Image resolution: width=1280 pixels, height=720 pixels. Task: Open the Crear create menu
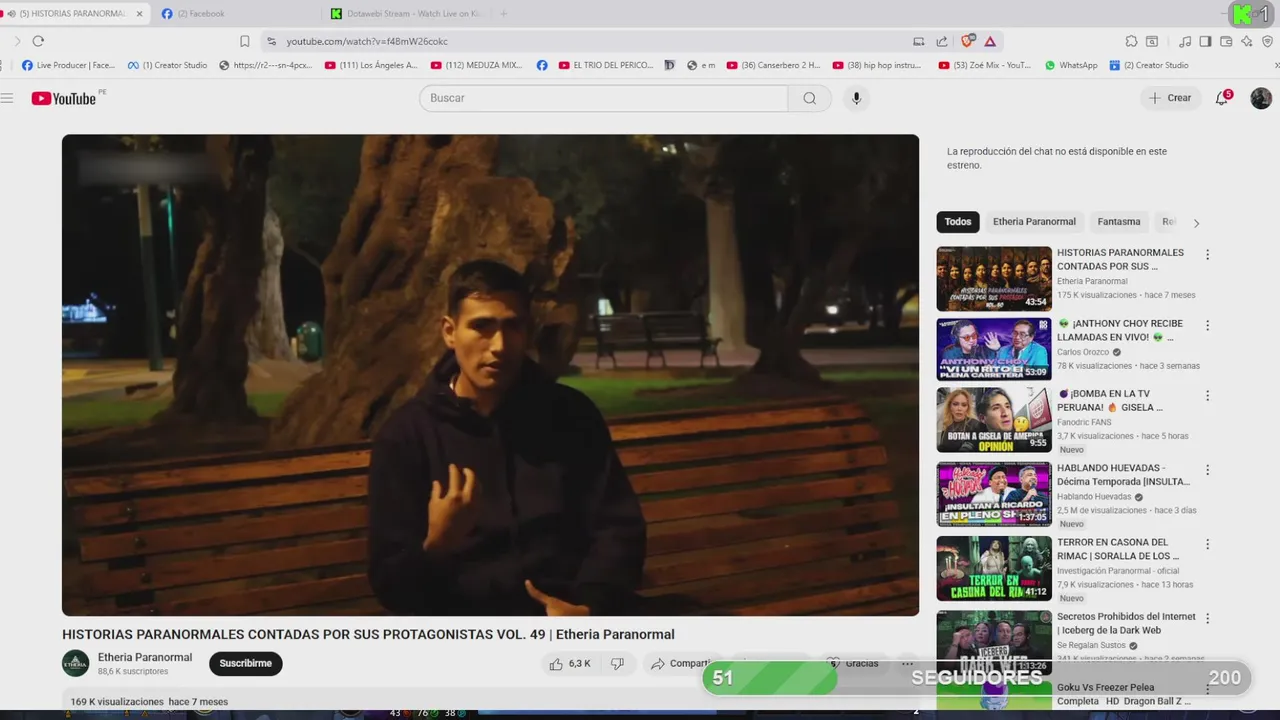[1170, 98]
